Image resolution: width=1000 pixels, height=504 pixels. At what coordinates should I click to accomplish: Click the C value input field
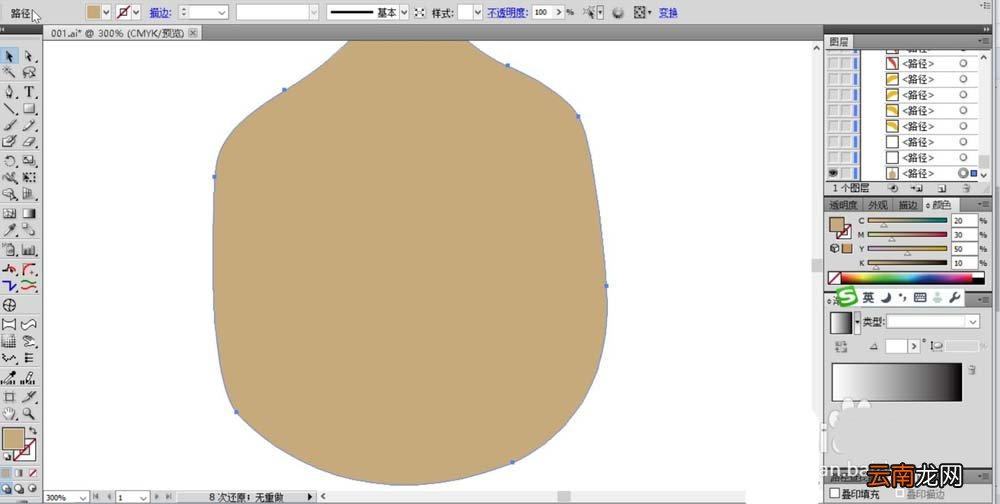pyautogui.click(x=964, y=221)
